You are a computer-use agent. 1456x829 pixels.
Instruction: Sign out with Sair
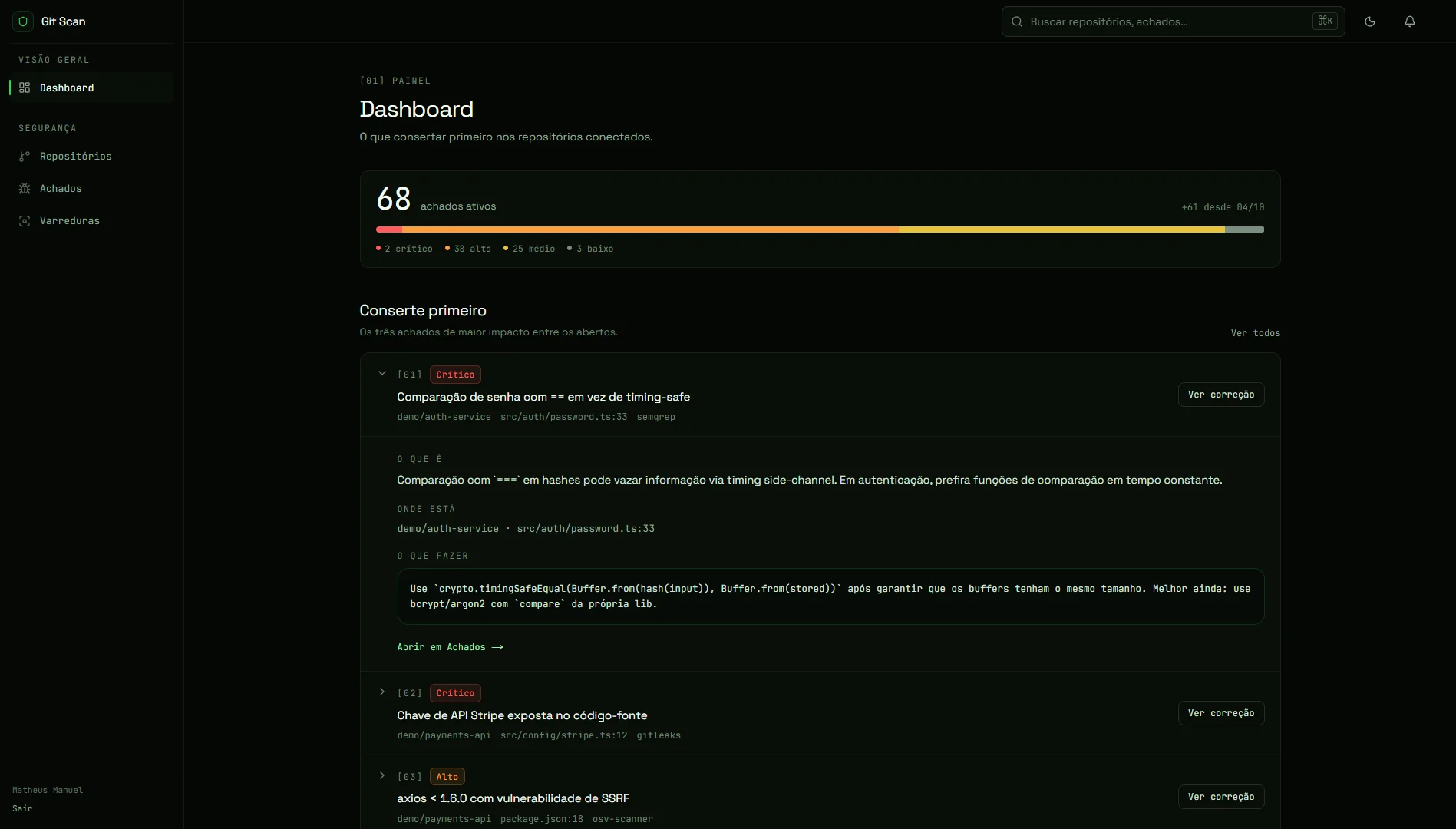point(22,808)
